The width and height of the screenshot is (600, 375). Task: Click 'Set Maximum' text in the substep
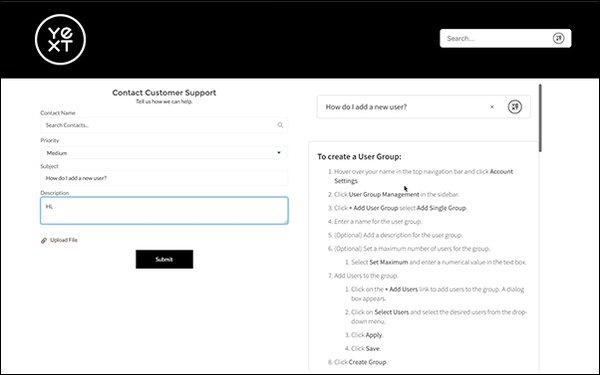389,262
